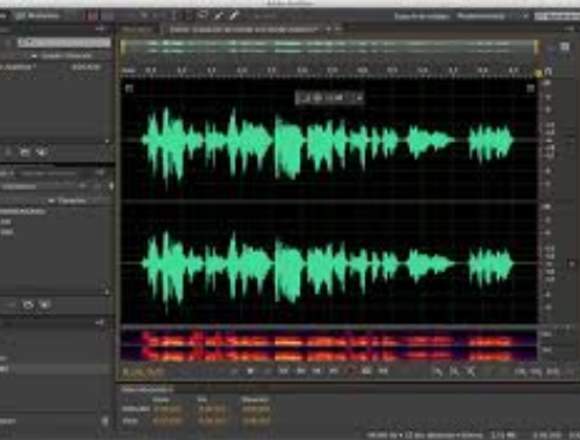Switch to the Multitrack view
Viewport: 580px width, 440px height.
pos(39,16)
